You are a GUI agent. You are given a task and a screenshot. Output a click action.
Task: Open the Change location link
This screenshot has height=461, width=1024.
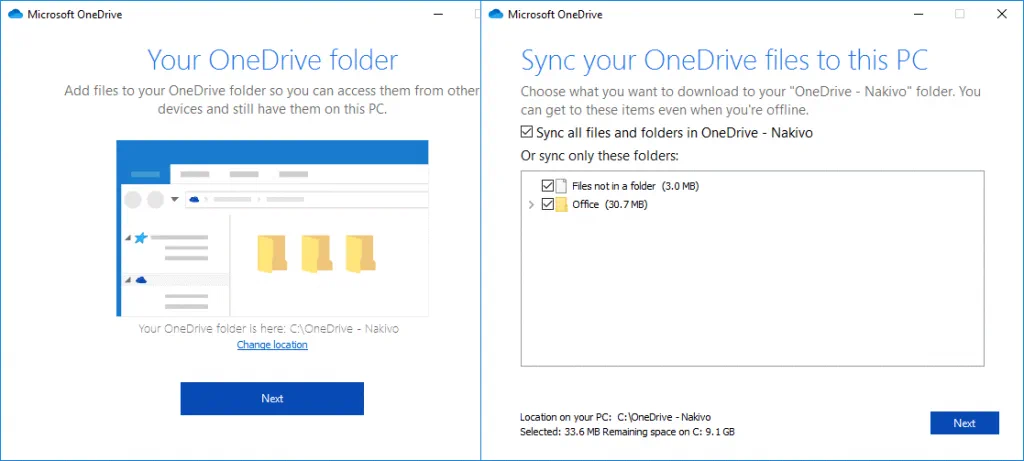click(x=272, y=345)
